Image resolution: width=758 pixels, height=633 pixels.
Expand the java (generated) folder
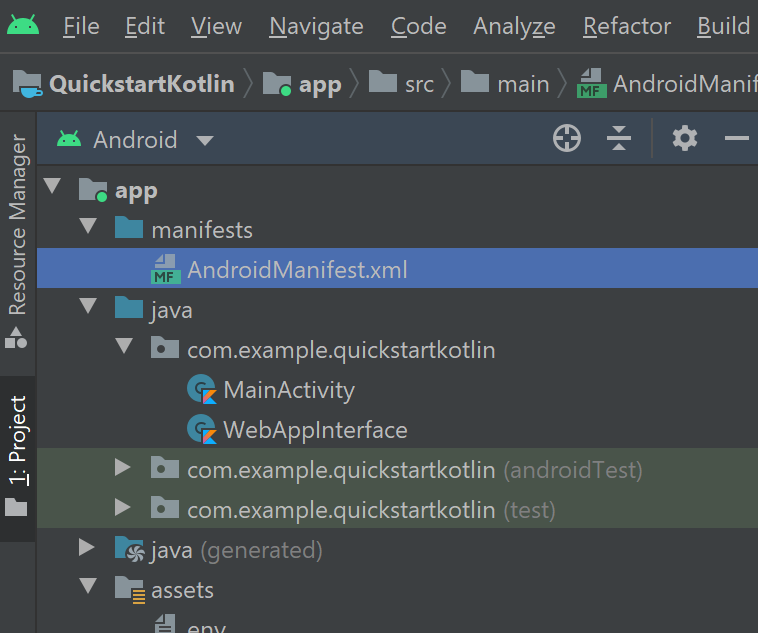coord(87,547)
